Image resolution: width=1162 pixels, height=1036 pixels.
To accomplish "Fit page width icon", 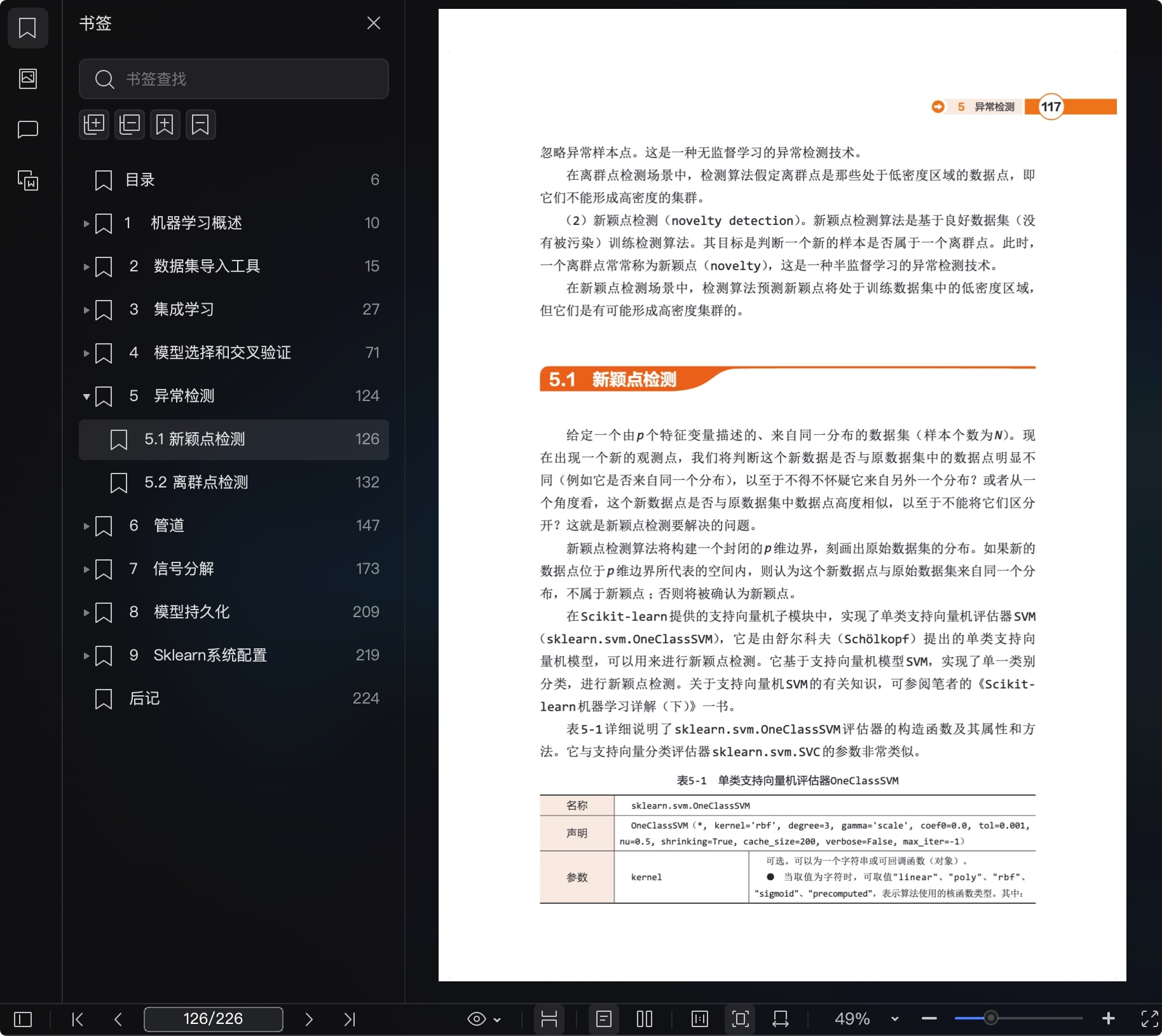I will (781, 1019).
